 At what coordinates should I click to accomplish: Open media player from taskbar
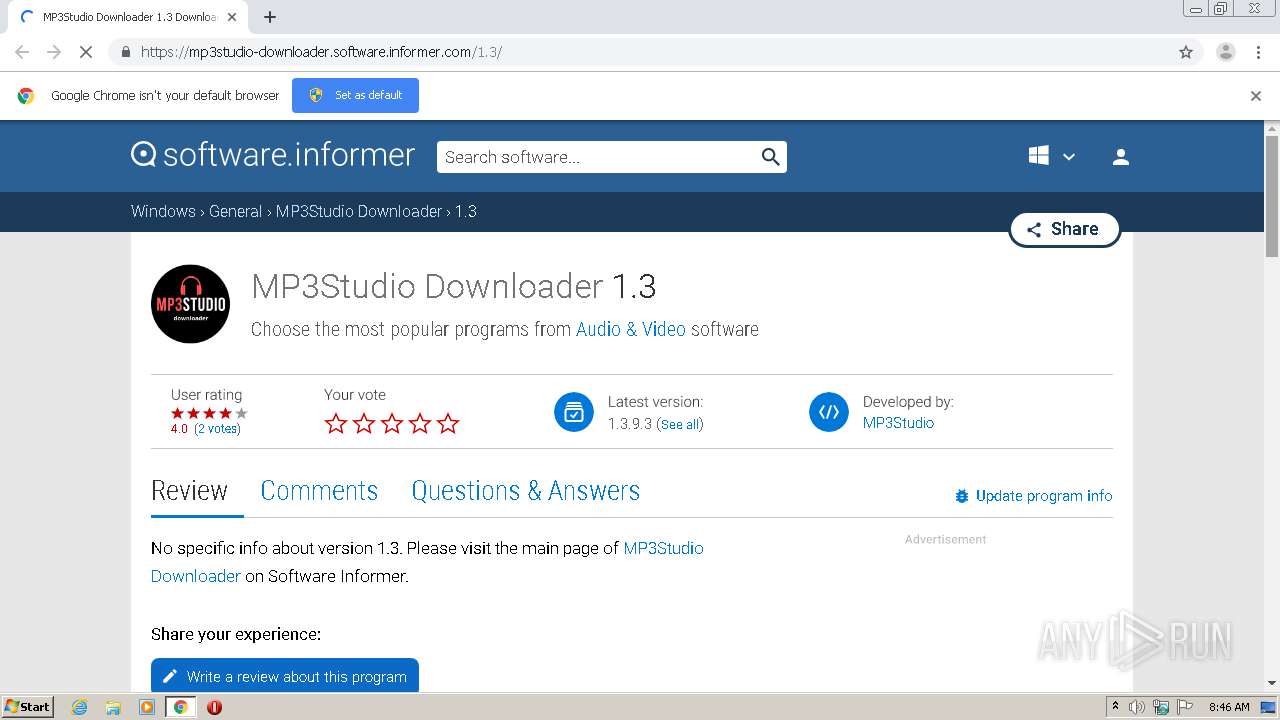147,707
